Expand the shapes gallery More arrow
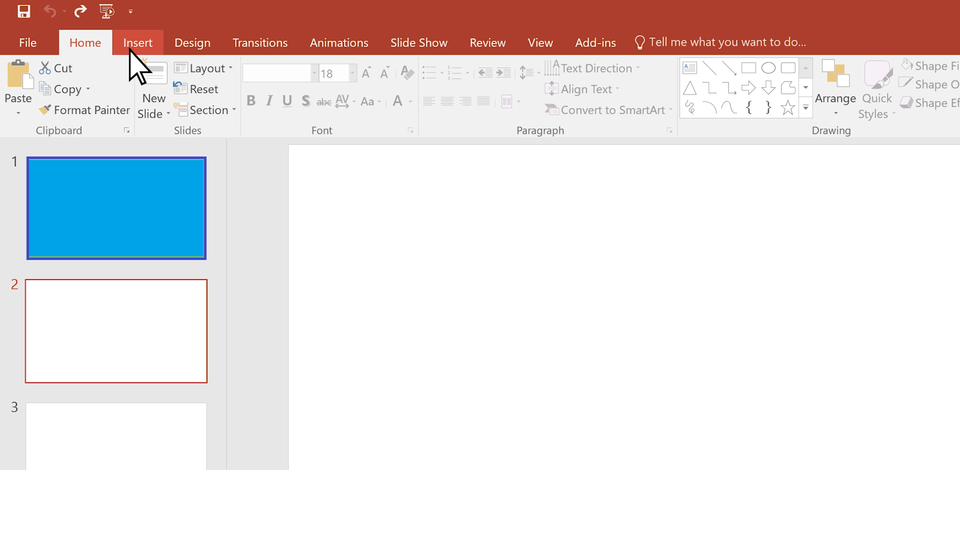 (805, 107)
